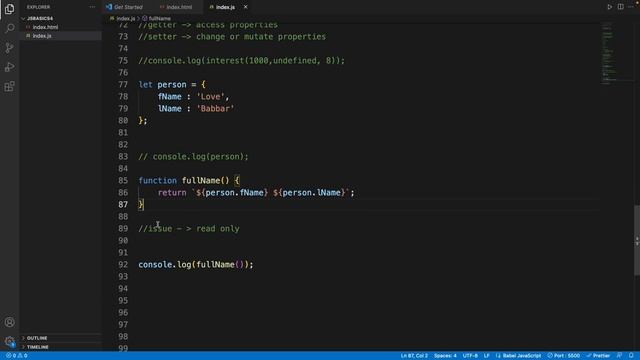This screenshot has width=640, height=360.
Task: Open the Search view in activity bar
Action: pos(9,28)
